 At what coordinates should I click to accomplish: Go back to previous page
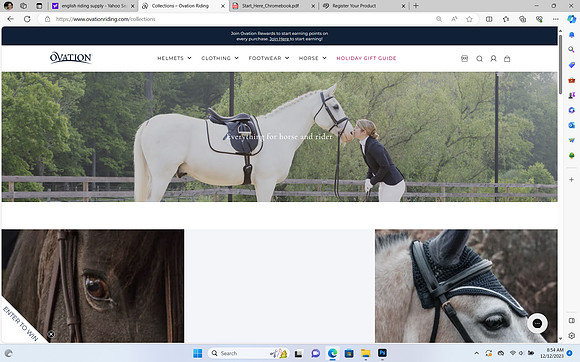tap(10, 19)
